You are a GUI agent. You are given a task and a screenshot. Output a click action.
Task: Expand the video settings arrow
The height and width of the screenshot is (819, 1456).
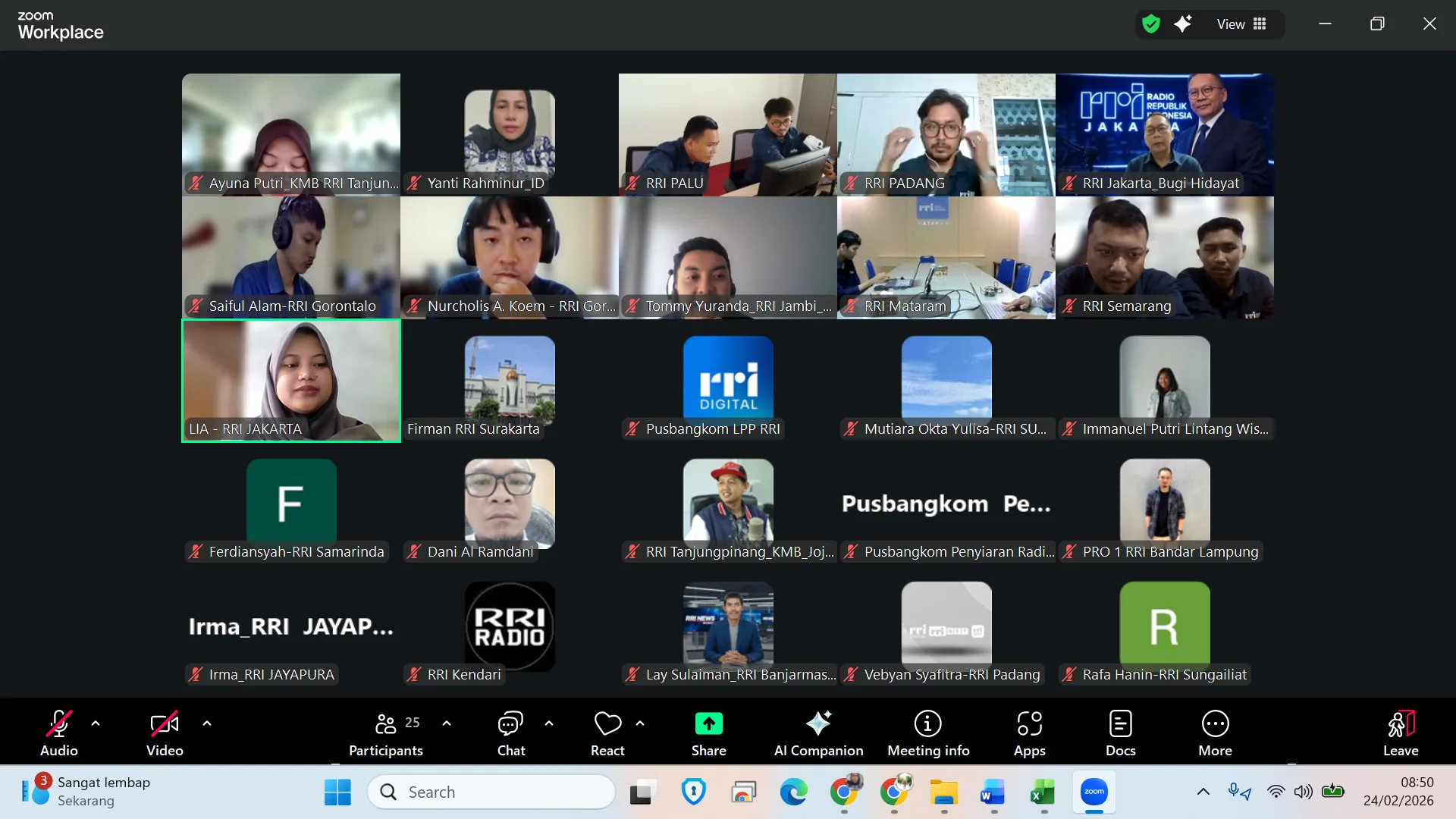207,723
